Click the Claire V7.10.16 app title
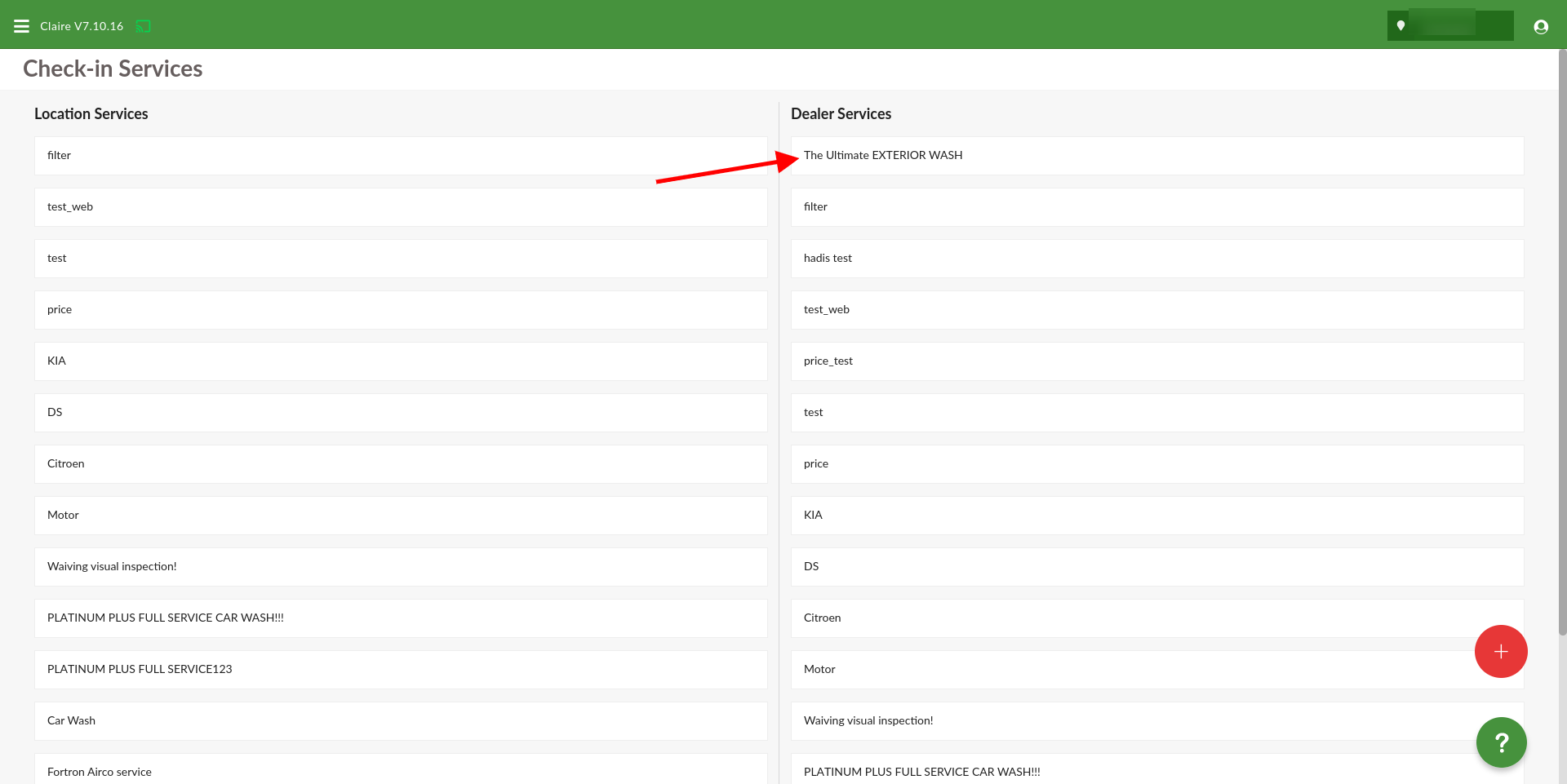Viewport: 1567px width, 784px height. [x=82, y=26]
